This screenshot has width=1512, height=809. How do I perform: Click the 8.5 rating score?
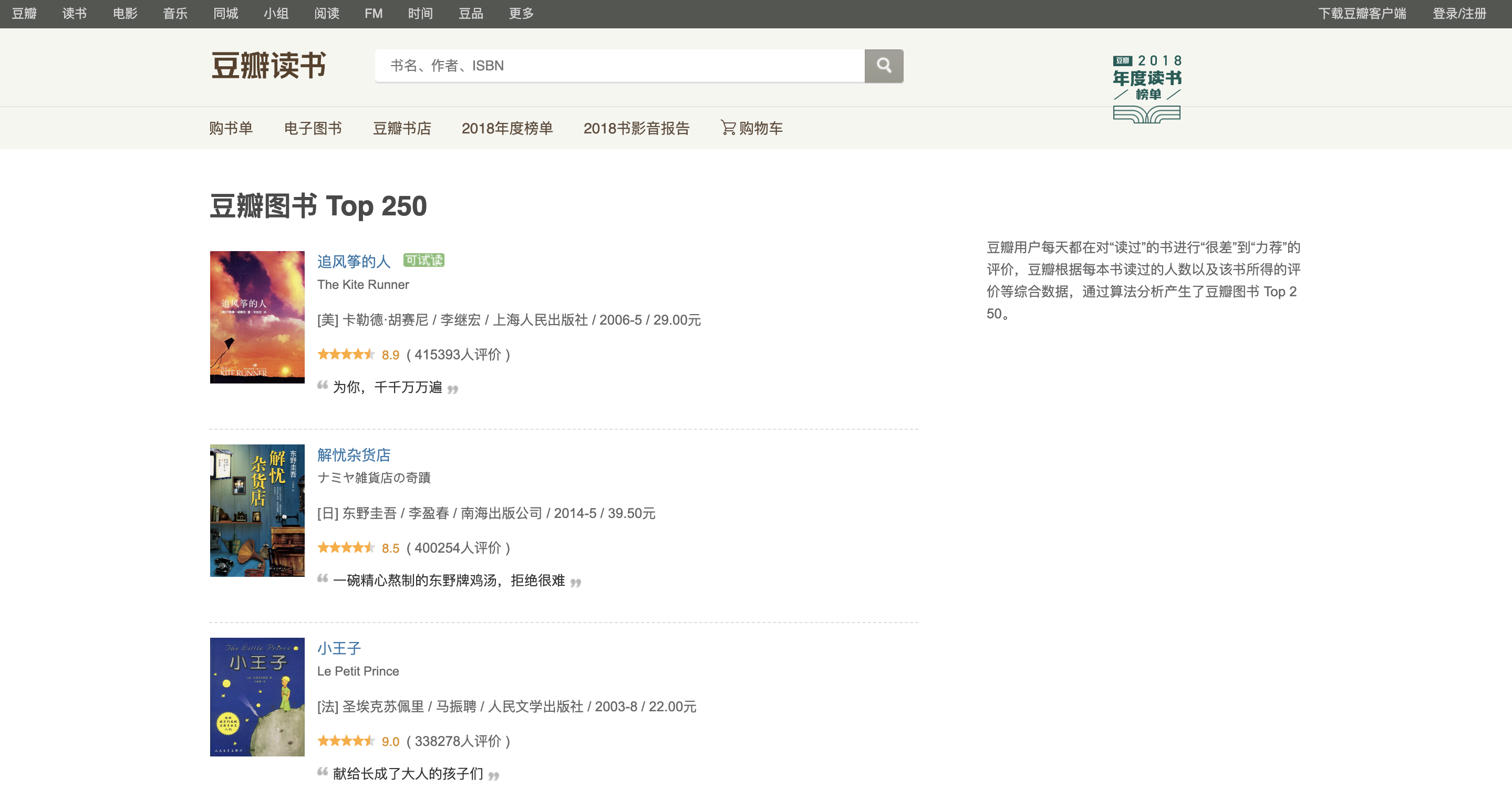tap(390, 548)
